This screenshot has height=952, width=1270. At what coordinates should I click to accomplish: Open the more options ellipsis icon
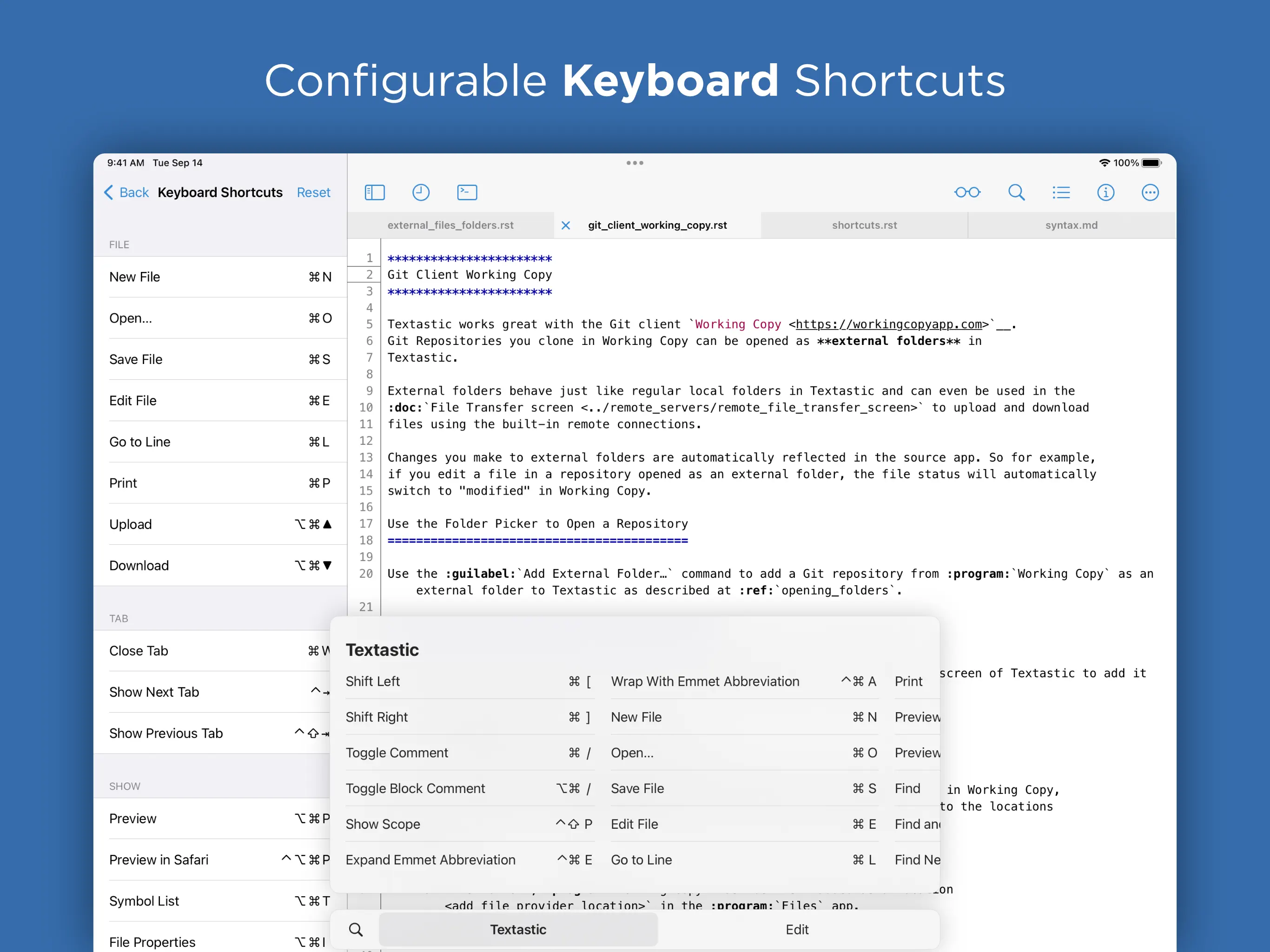(1150, 192)
